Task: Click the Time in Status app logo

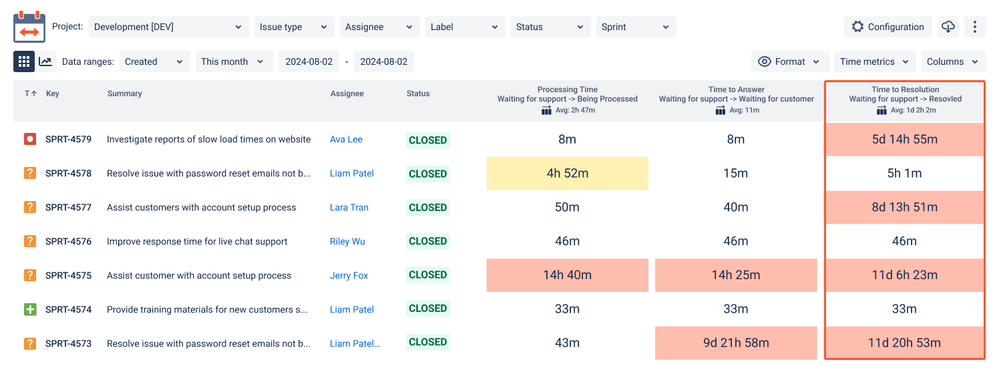Action: [x=29, y=27]
